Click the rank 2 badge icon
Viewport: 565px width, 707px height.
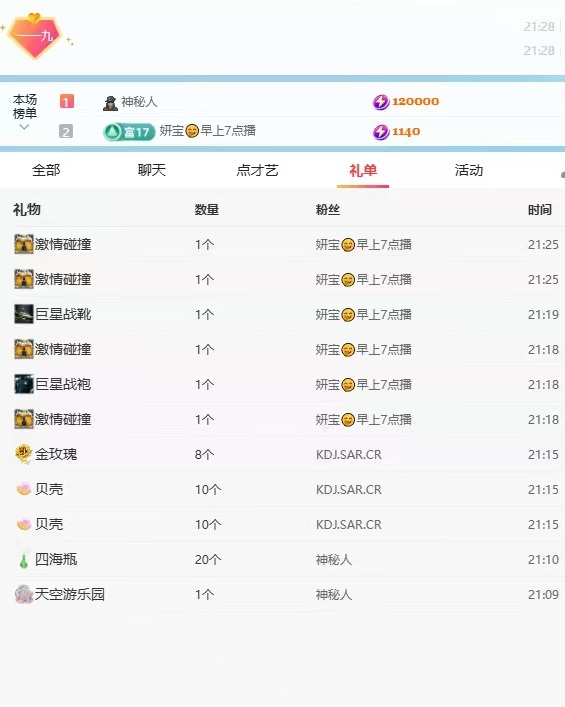(66, 132)
